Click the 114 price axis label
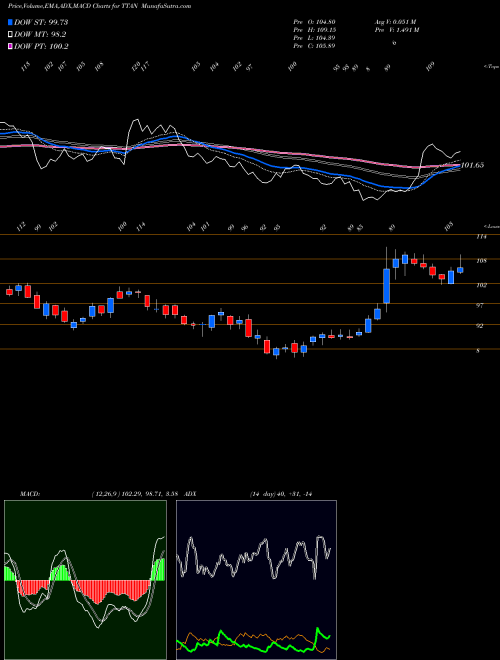The image size is (500, 660). pos(481,237)
